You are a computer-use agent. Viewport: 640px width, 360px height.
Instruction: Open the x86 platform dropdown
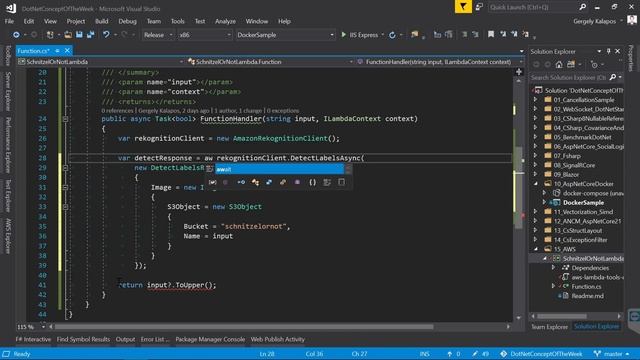click(229, 35)
